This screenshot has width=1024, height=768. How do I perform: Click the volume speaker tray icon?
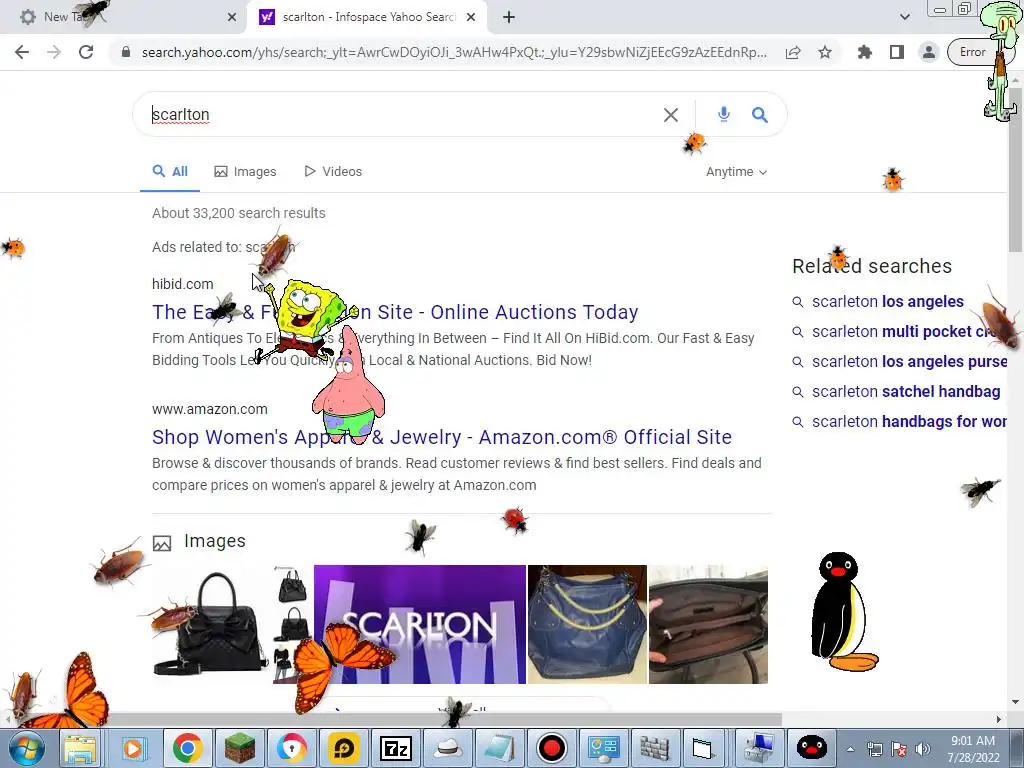click(922, 750)
